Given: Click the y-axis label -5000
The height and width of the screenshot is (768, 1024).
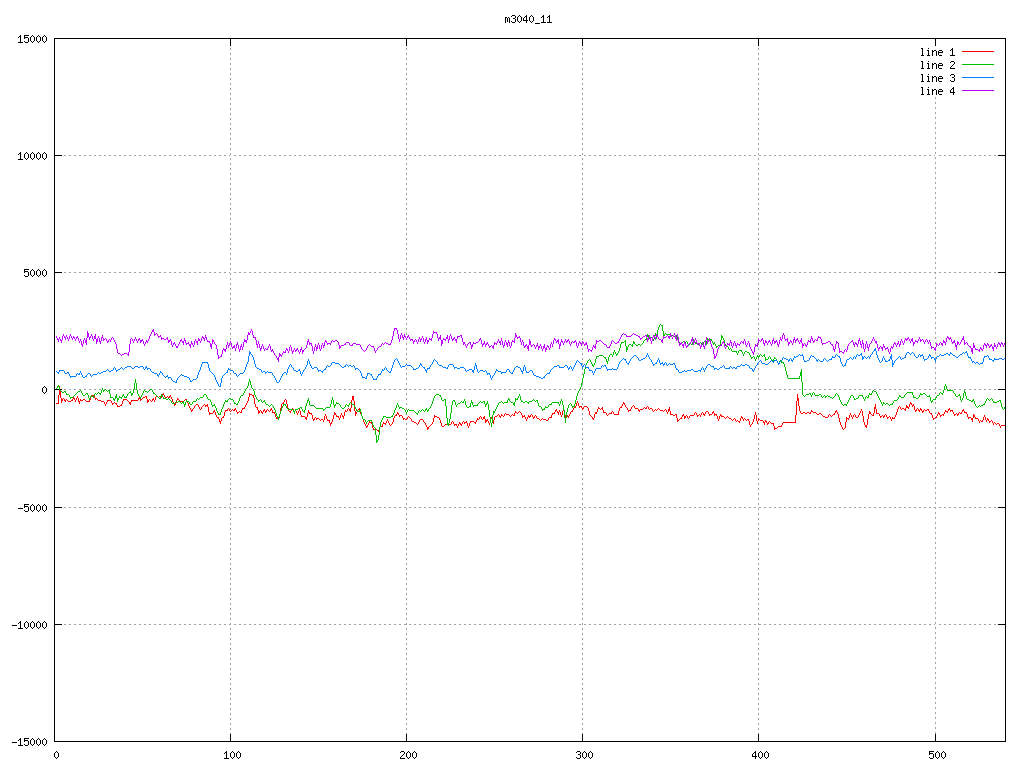Looking at the screenshot, I should (32, 507).
